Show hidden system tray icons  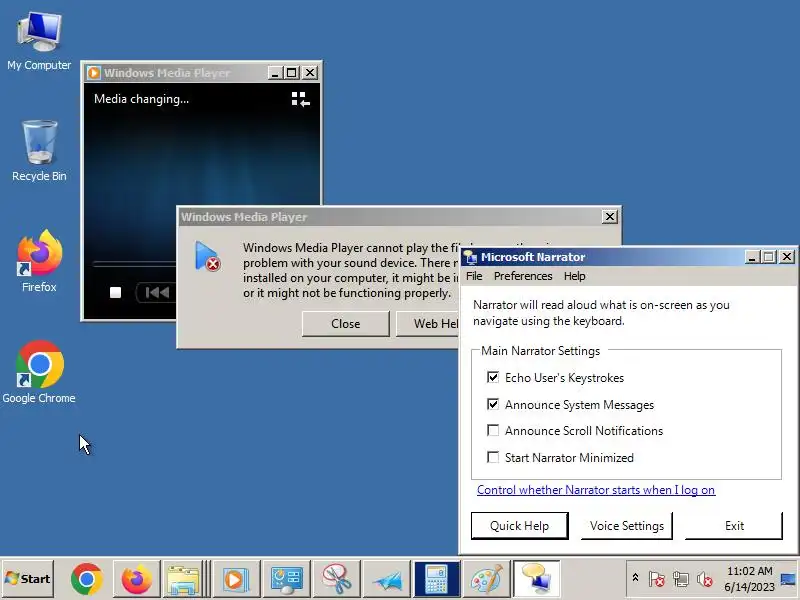tap(636, 578)
